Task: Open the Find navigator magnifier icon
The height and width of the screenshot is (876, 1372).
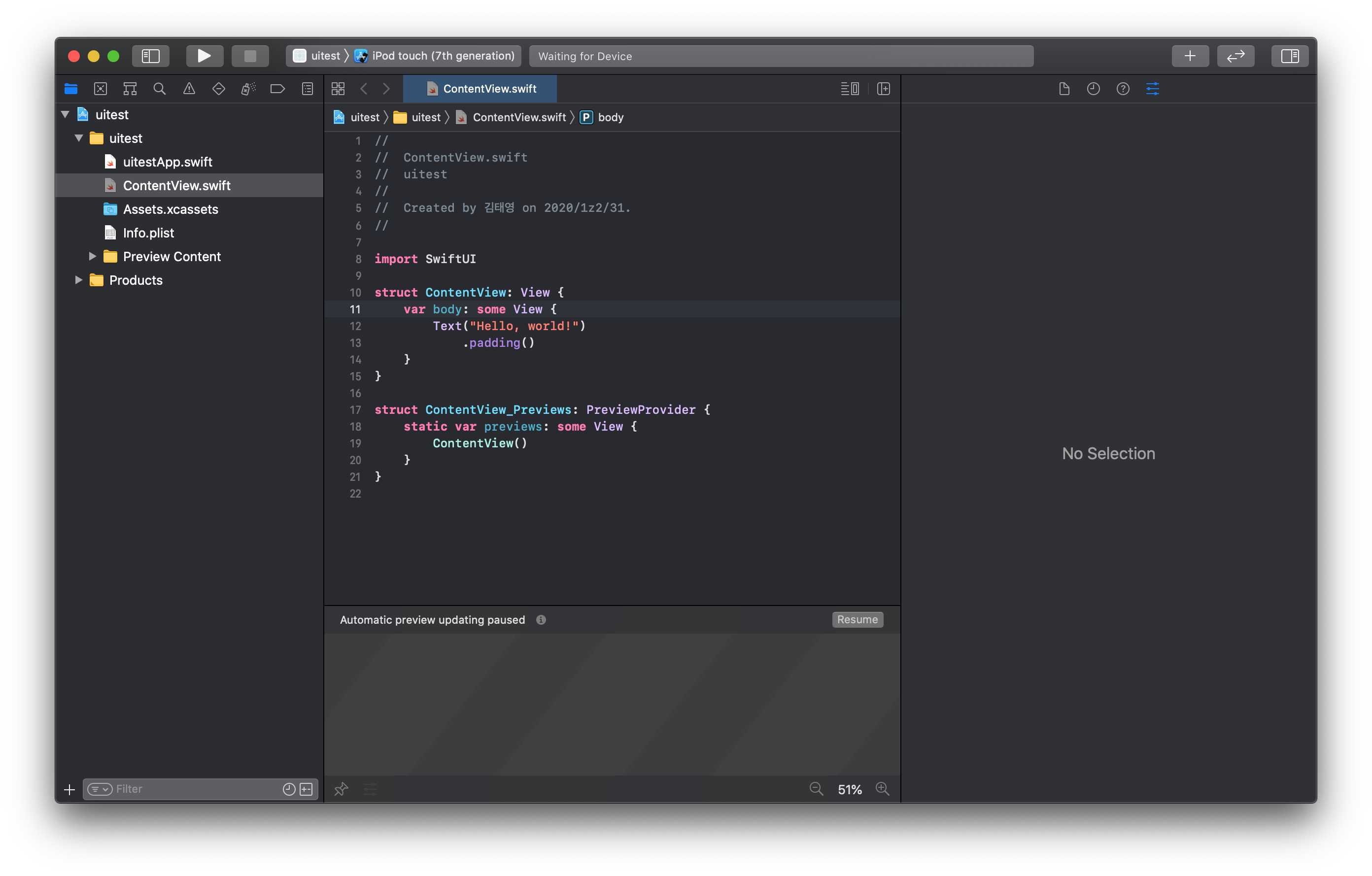Action: click(160, 89)
